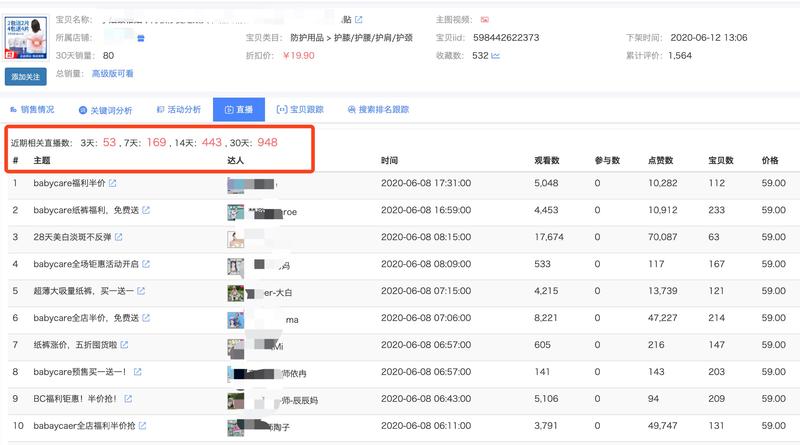The height and width of the screenshot is (445, 800).
Task: Click item ID 598442622373
Action: point(506,38)
